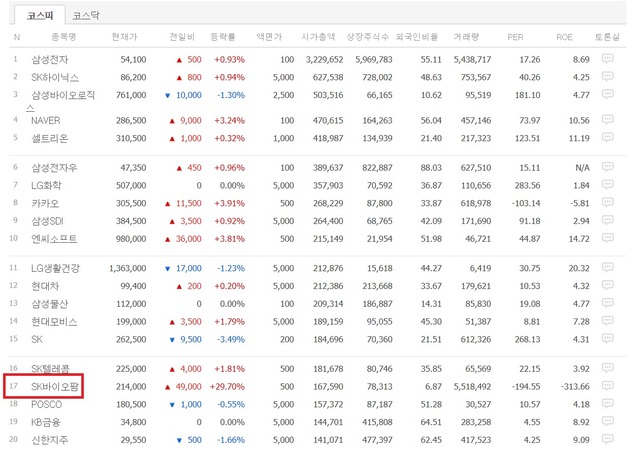Open the 엔씨소프트 stock link

tap(54, 239)
